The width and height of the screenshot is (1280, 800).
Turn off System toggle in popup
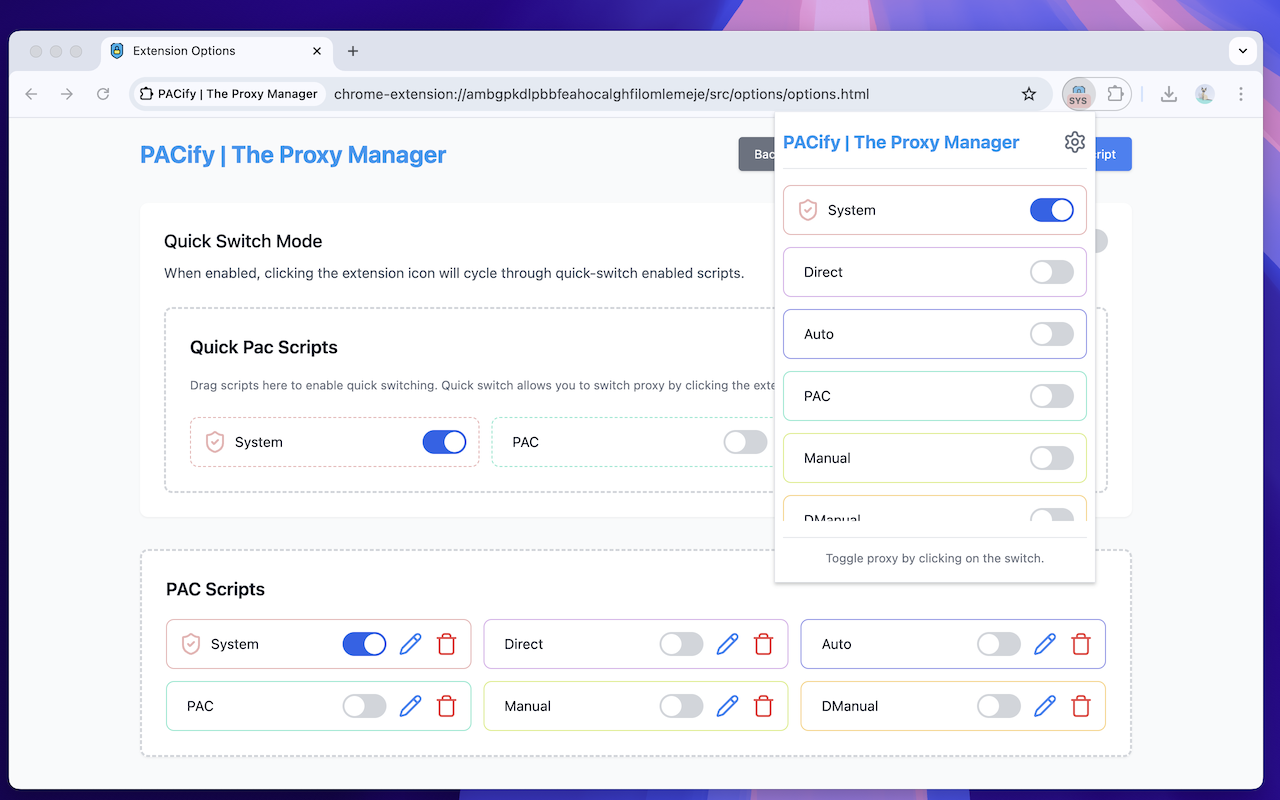tap(1052, 210)
